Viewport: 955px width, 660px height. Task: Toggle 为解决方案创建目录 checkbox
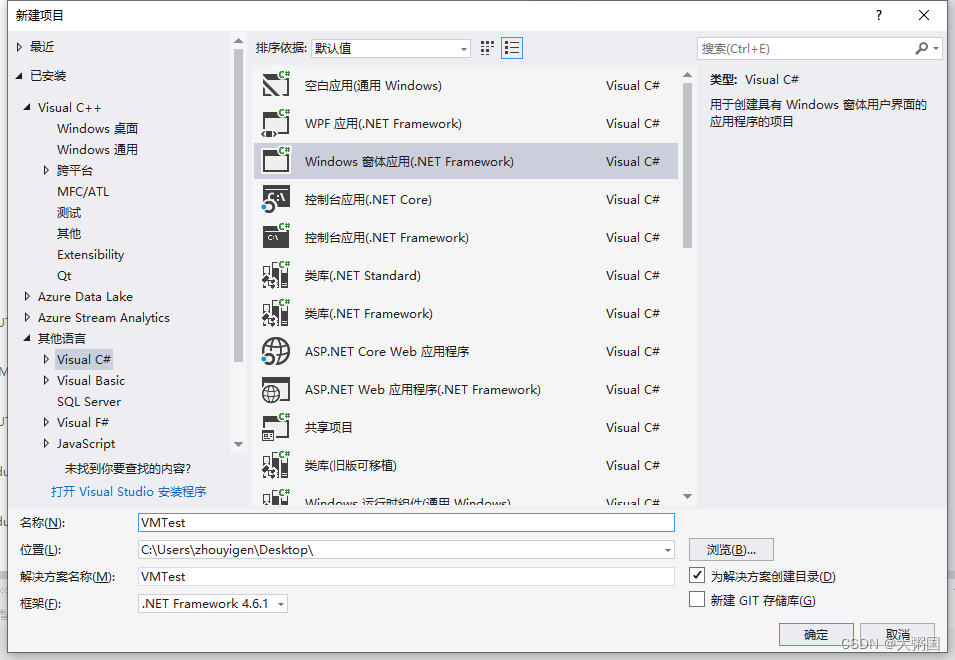(x=697, y=575)
